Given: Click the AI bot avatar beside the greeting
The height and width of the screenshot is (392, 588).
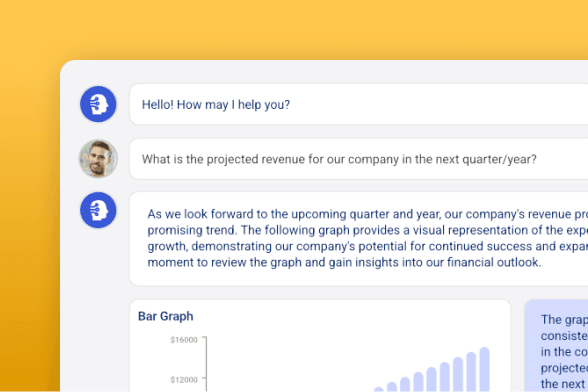Looking at the screenshot, I should [x=98, y=104].
